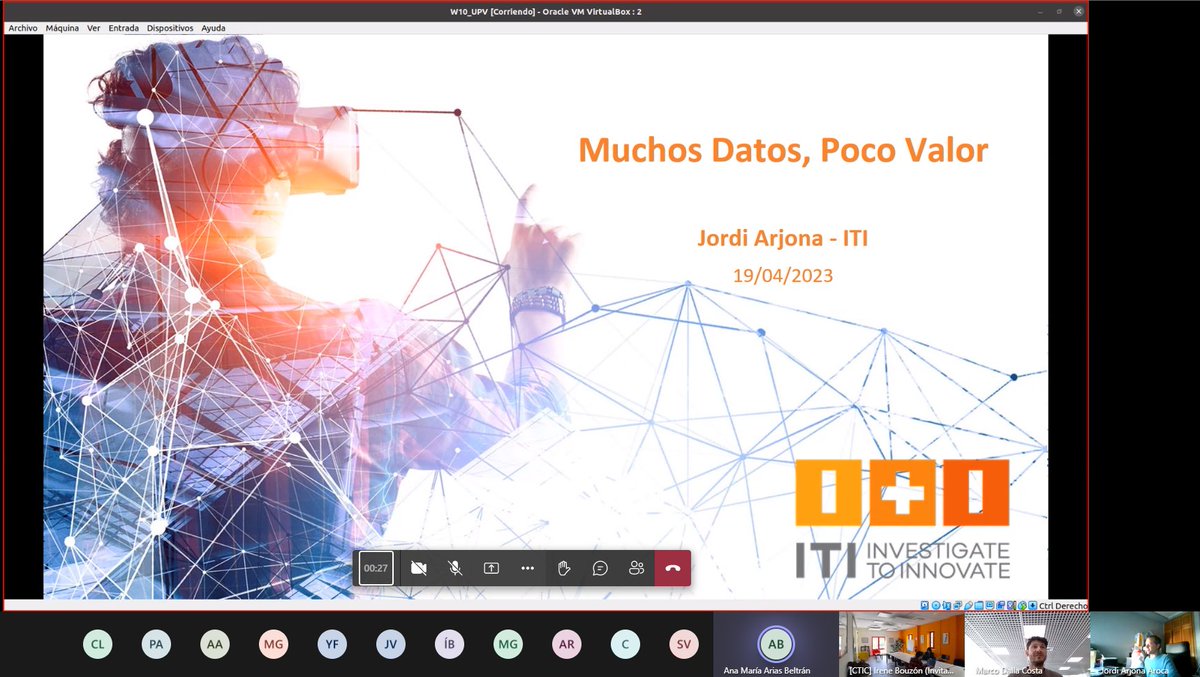This screenshot has height=677, width=1200.
Task: Maximize the VirtualBox window
Action: pos(1059,11)
